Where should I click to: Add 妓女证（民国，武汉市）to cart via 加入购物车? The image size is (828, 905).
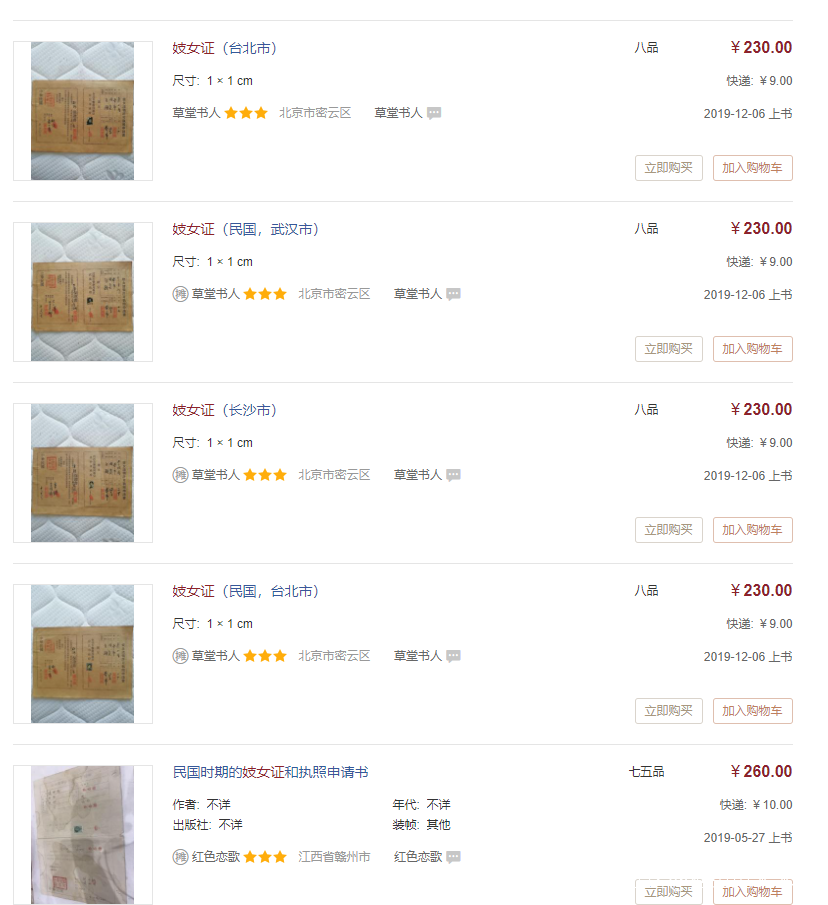click(x=752, y=349)
